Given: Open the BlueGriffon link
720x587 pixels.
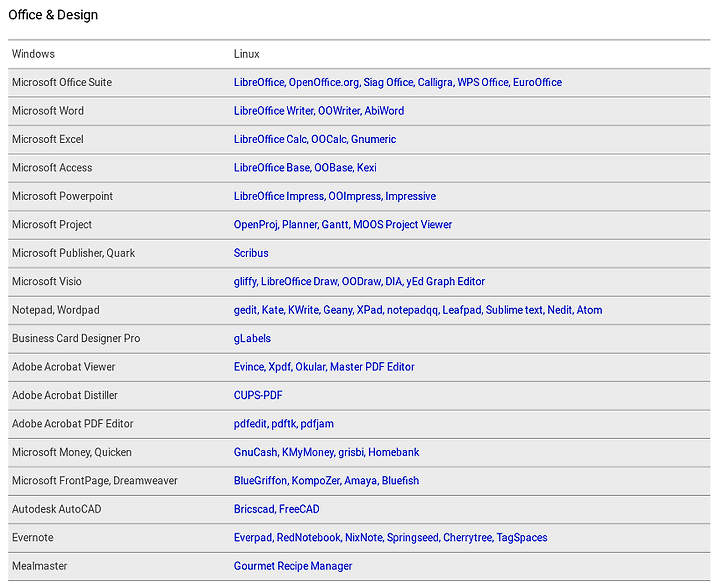Looking at the screenshot, I should pyautogui.click(x=260, y=481).
